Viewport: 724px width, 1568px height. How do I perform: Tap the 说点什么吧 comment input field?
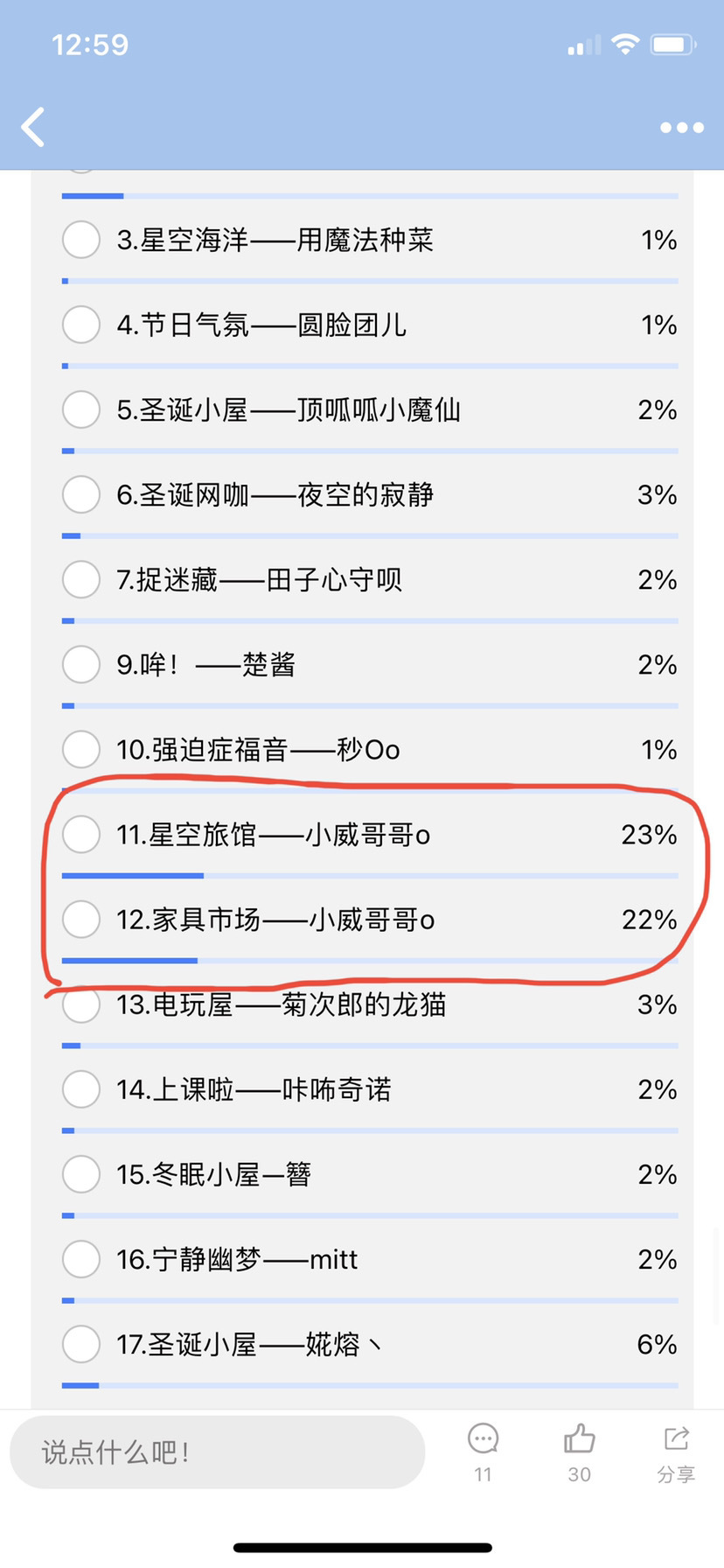coord(217,1452)
